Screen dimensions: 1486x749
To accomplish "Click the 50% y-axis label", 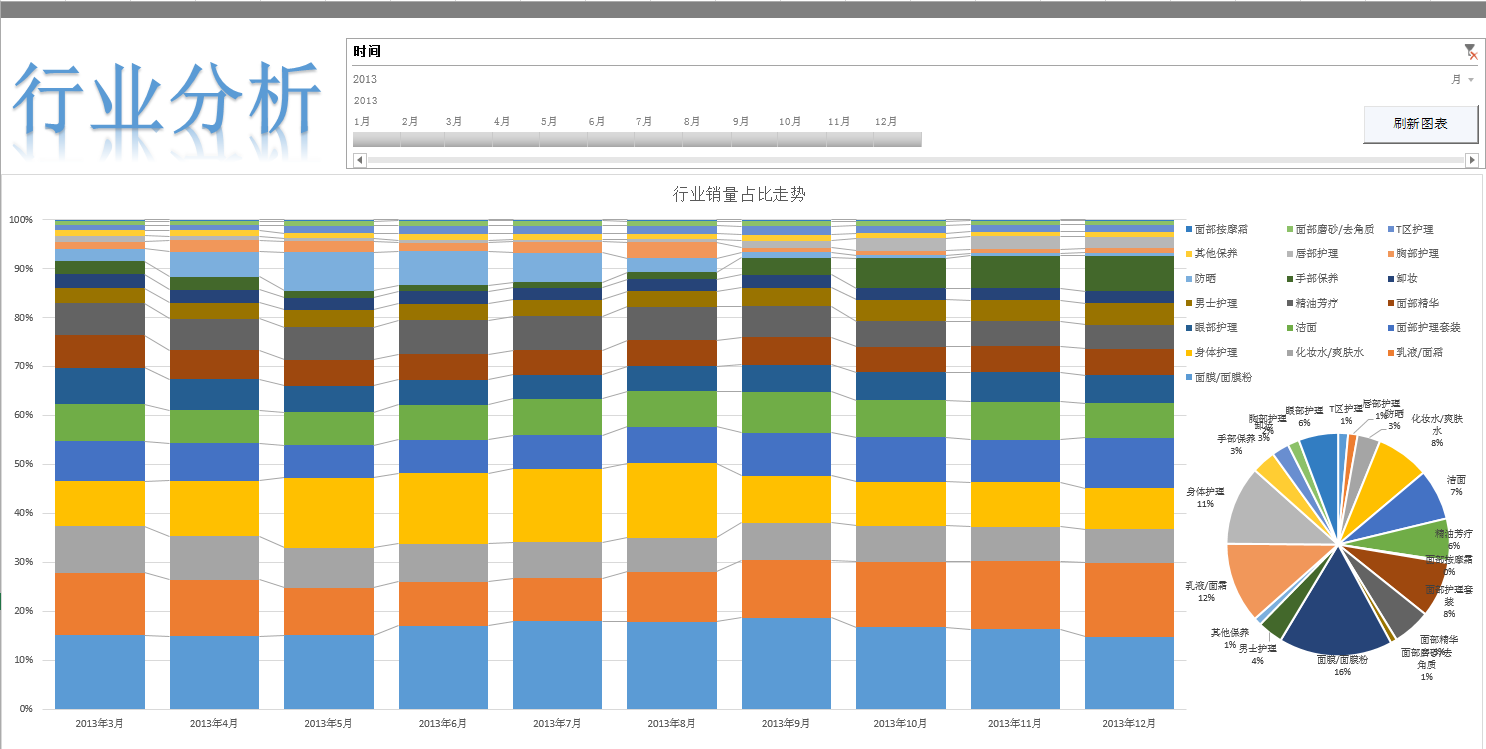I will [x=23, y=464].
